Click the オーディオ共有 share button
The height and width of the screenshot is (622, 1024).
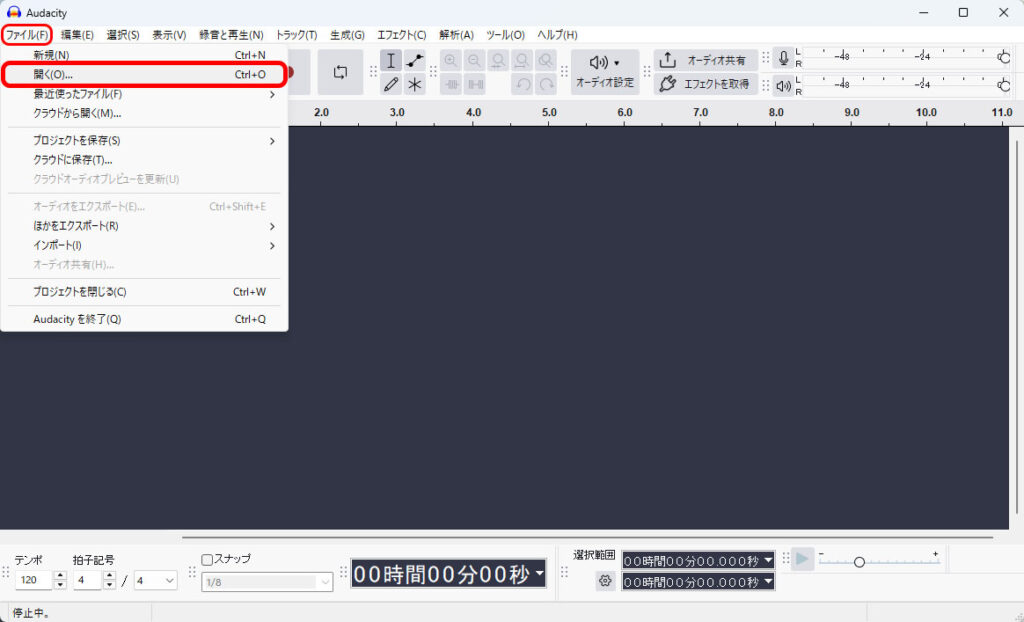(x=705, y=60)
